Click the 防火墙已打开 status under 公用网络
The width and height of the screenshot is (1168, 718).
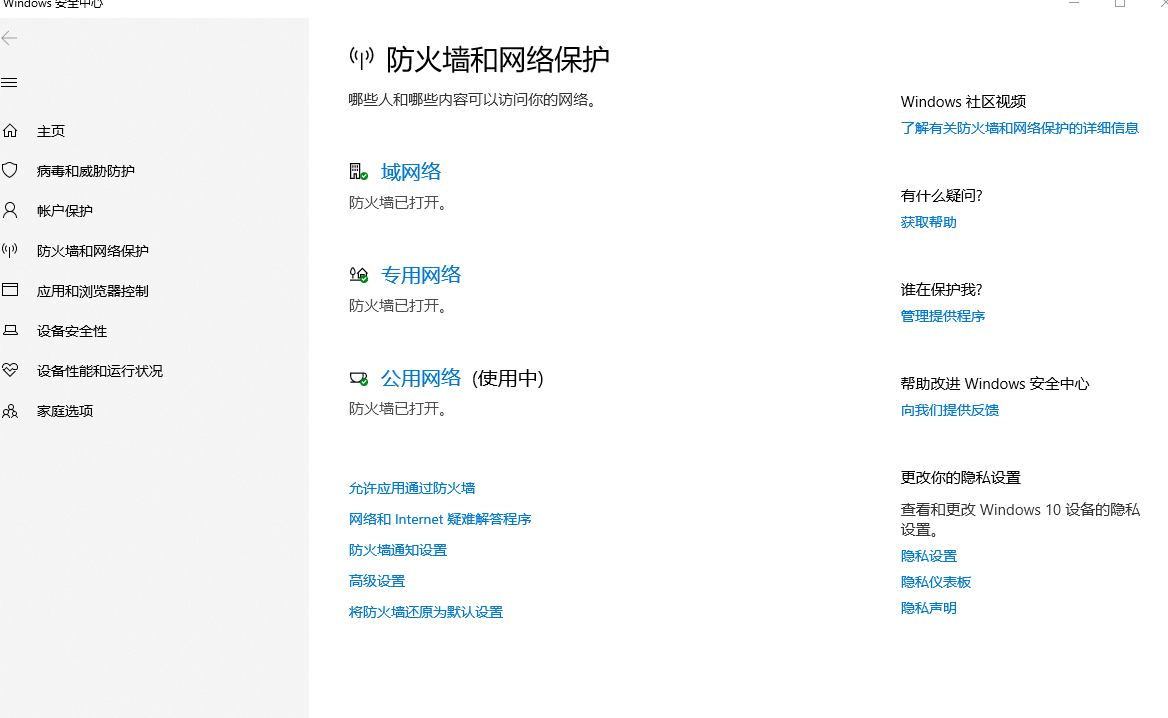coord(399,408)
